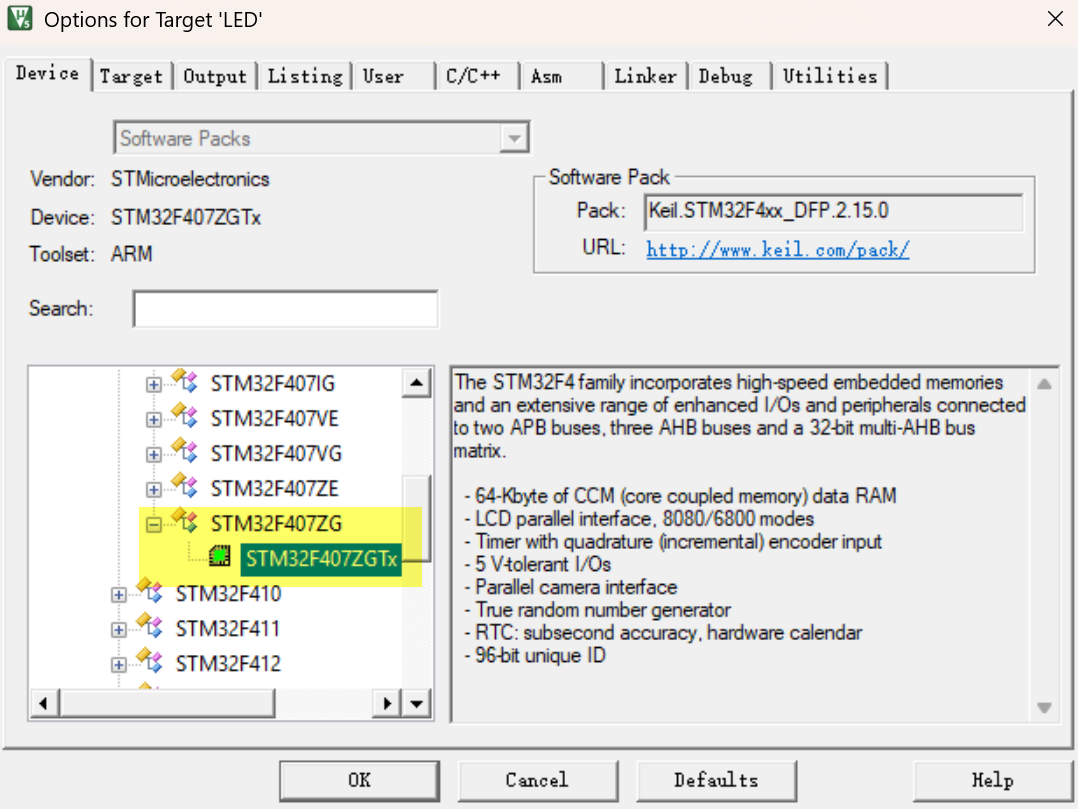Click the Defaults button
Screen dimensions: 1078x809
[x=716, y=780]
